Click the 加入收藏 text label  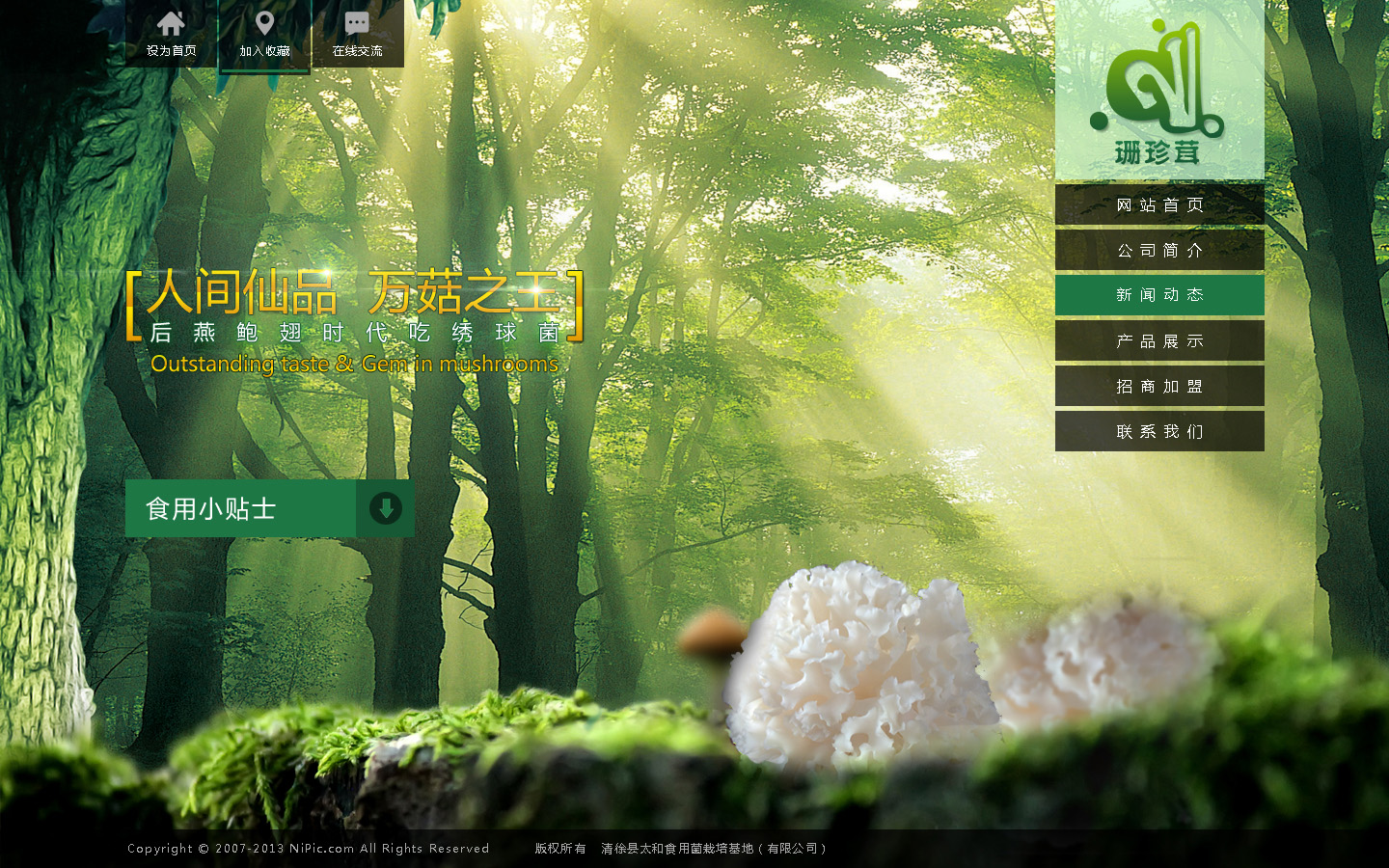point(264,51)
